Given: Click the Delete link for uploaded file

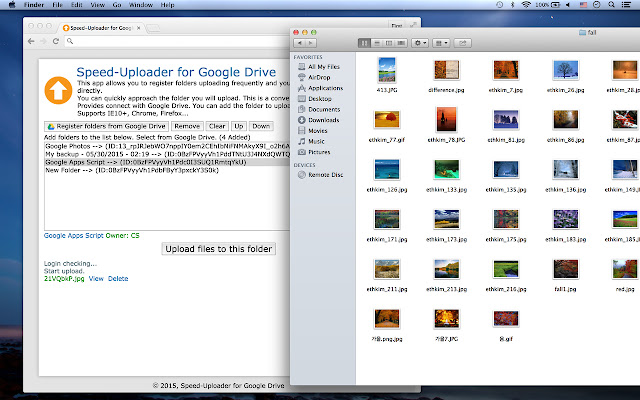Looking at the screenshot, I should [118, 278].
